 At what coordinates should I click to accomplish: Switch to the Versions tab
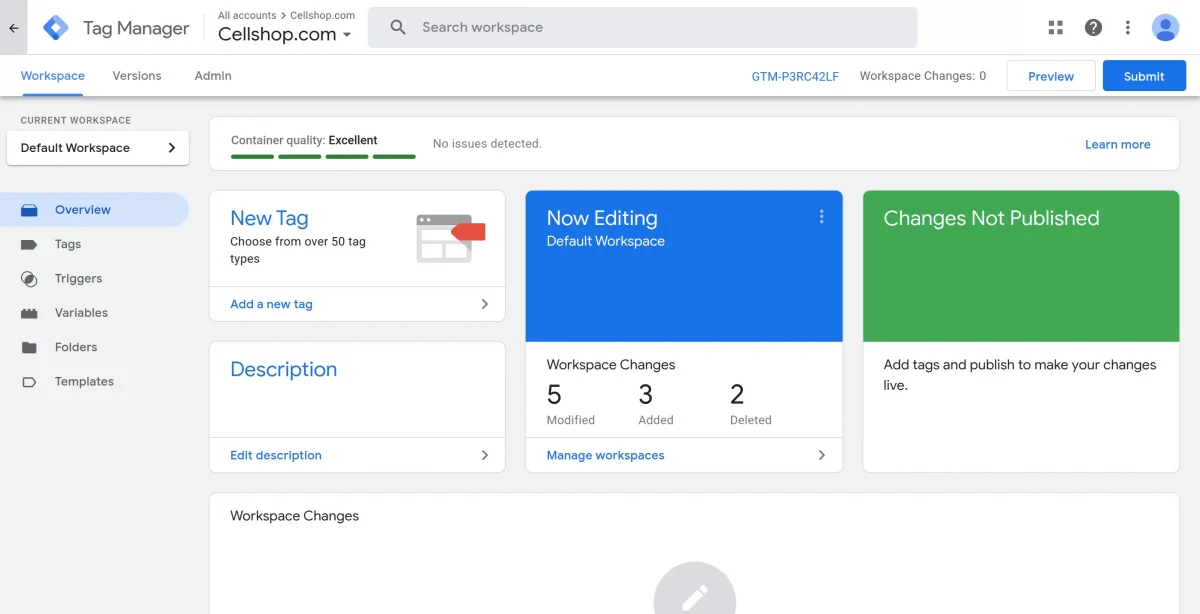(x=136, y=75)
